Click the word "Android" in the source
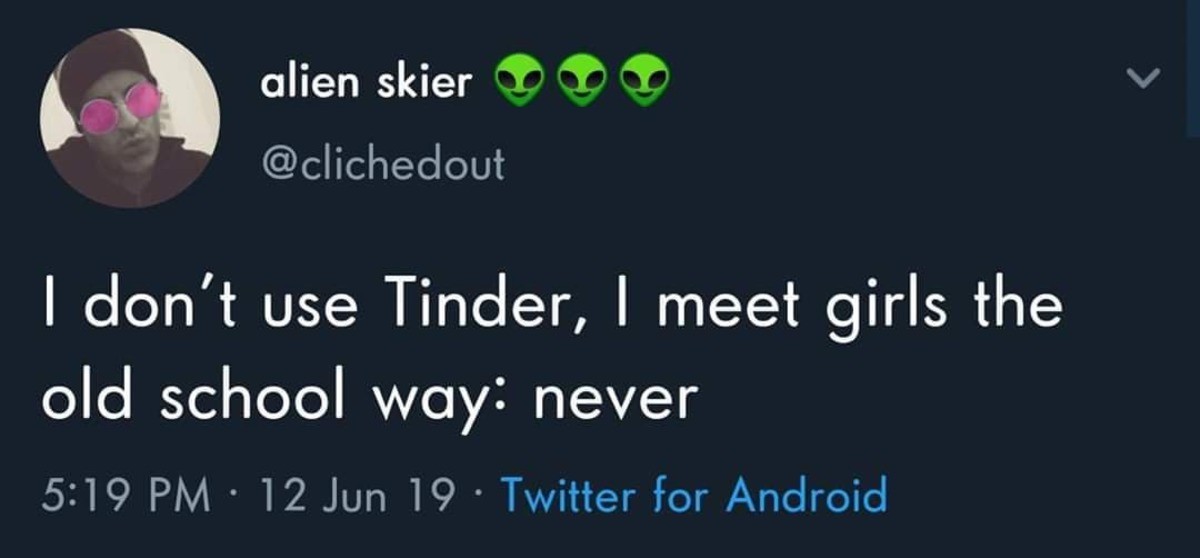Screen dimensions: 1200x558 [x=805, y=495]
